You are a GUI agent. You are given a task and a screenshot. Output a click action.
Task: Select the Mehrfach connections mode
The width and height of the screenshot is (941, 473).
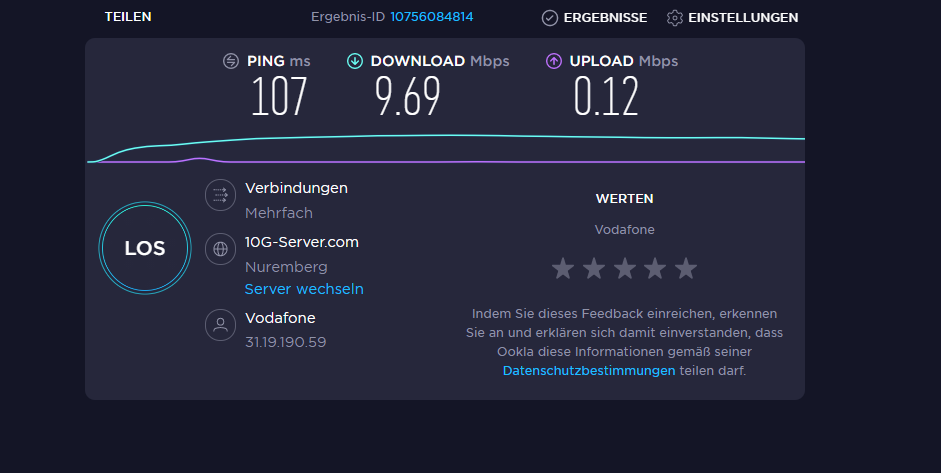[278, 213]
